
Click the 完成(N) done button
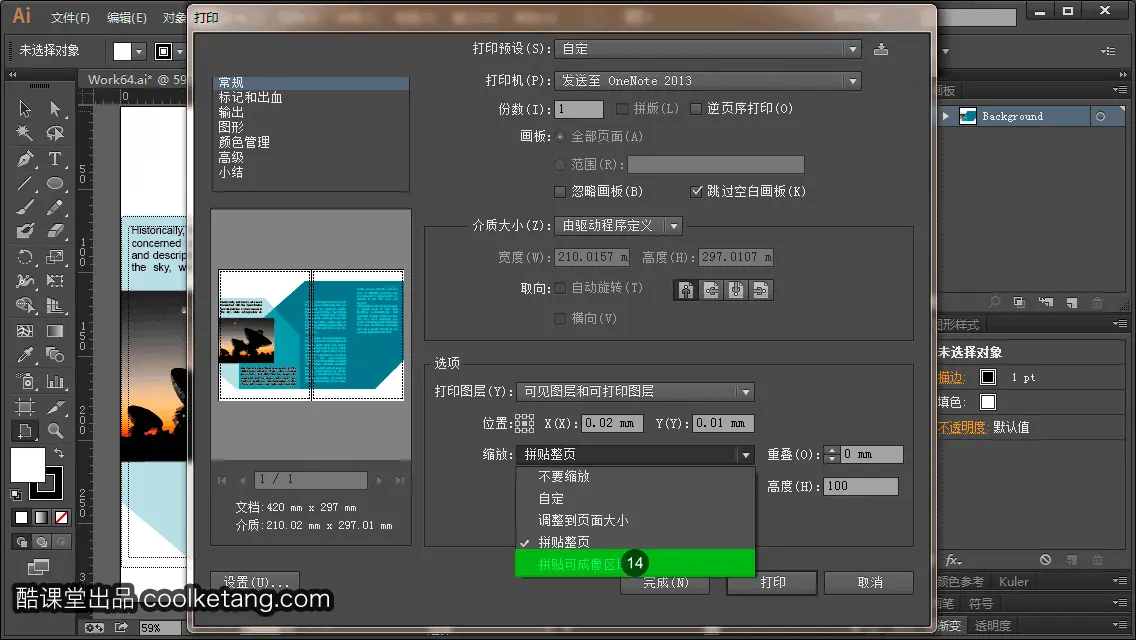(665, 584)
